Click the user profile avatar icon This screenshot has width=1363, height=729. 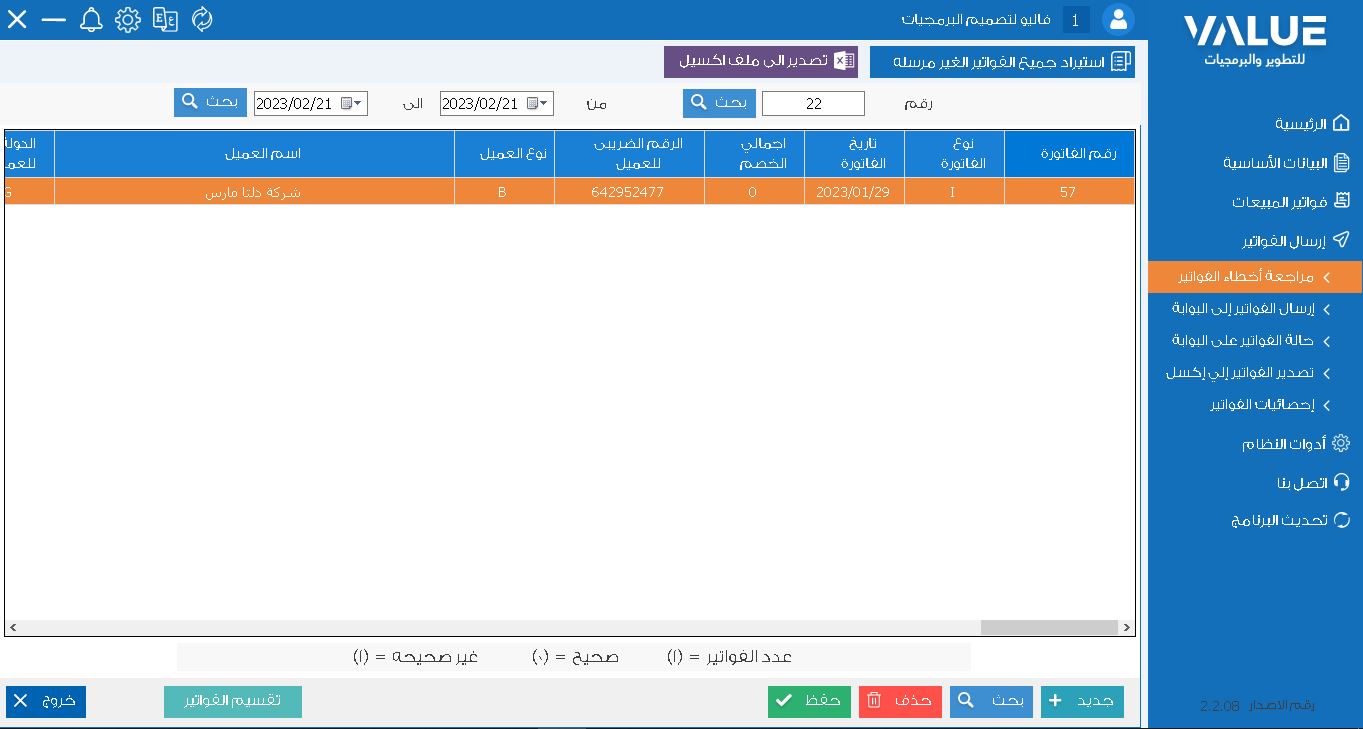pos(1117,19)
